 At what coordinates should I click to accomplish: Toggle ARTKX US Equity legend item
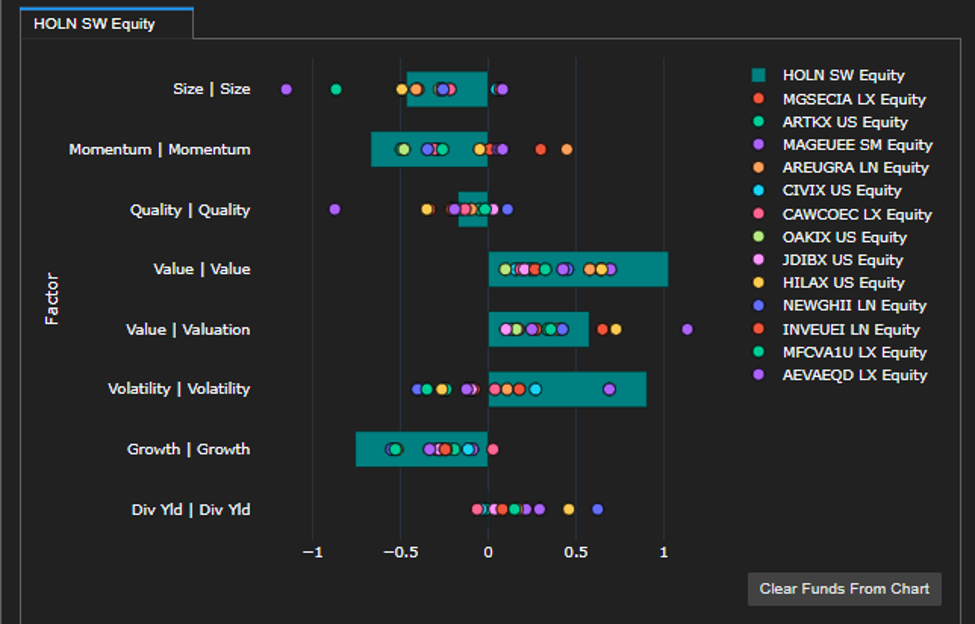coord(829,122)
